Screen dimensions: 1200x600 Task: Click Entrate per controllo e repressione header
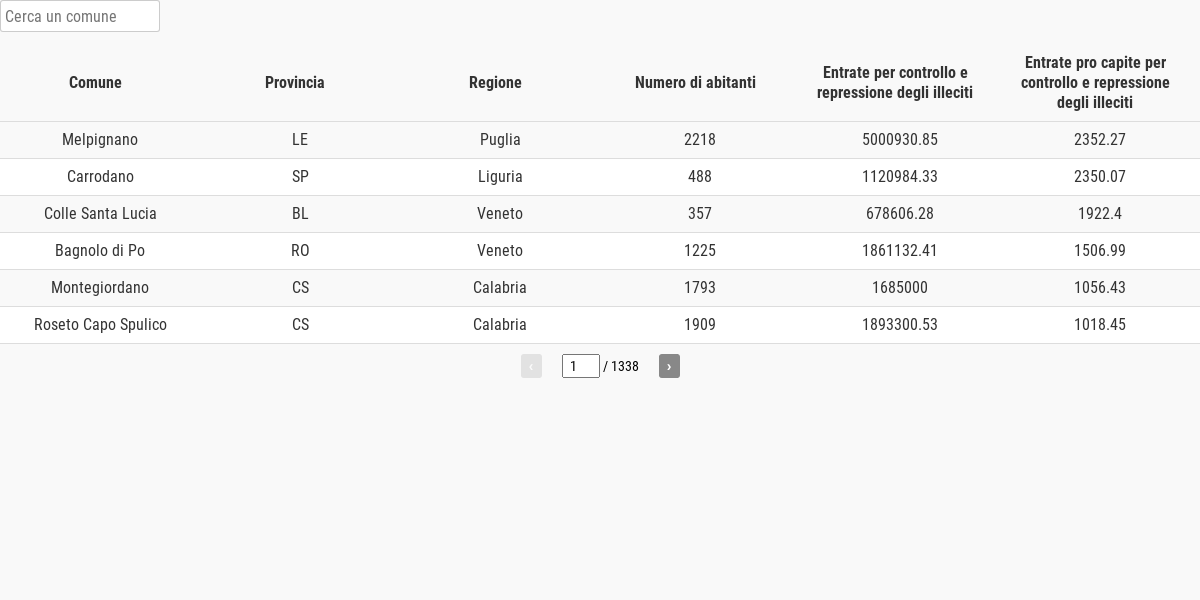coord(895,82)
